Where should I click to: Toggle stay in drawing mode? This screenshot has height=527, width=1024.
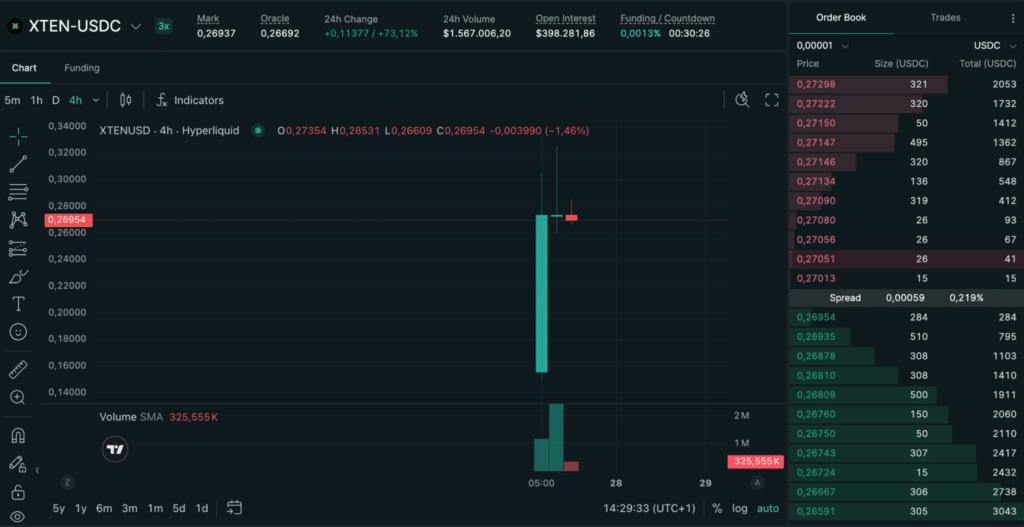(18, 464)
